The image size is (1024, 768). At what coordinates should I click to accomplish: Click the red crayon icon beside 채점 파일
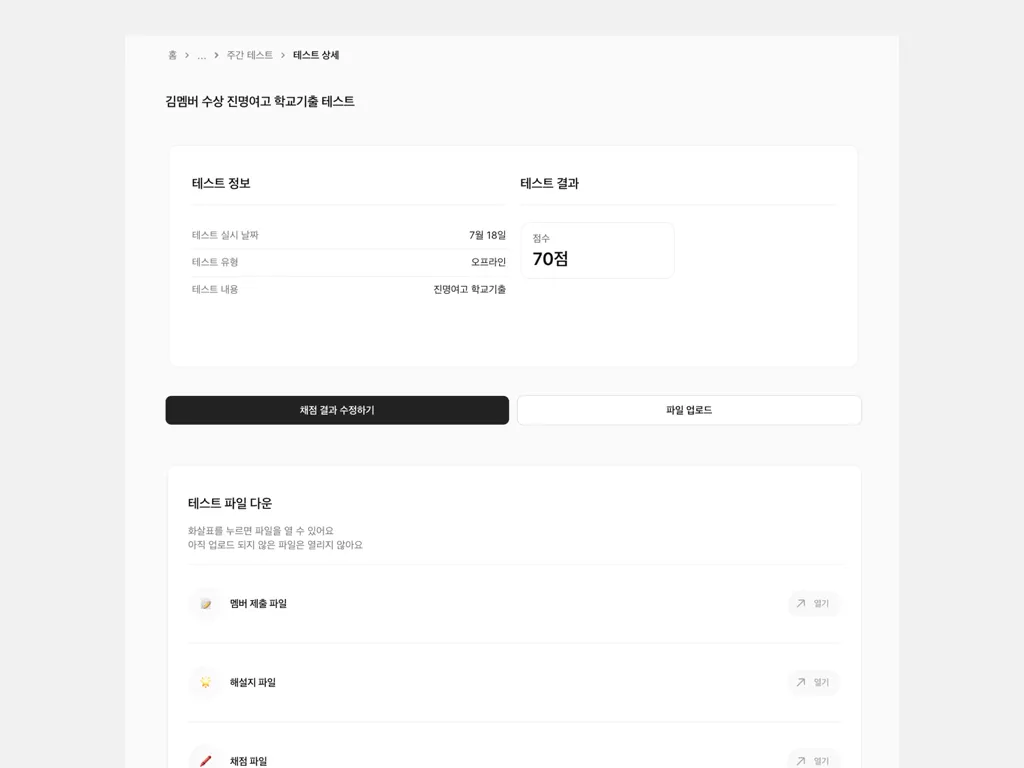coord(205,760)
